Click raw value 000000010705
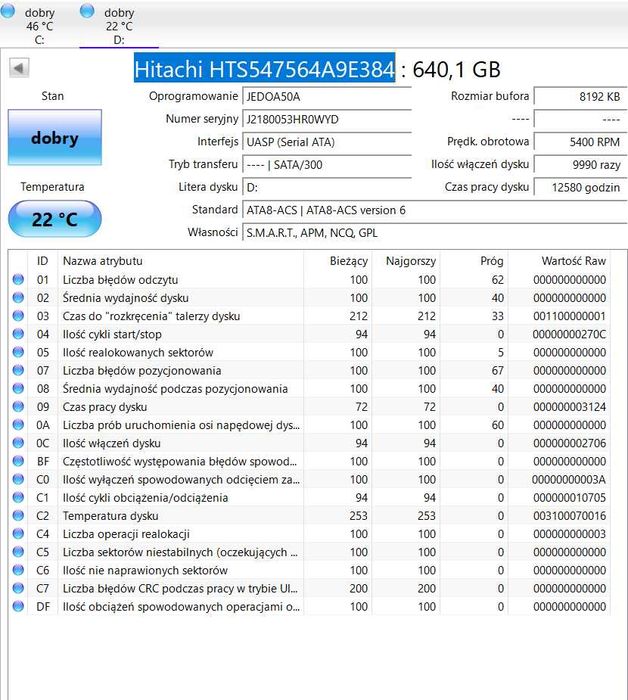 click(x=570, y=497)
